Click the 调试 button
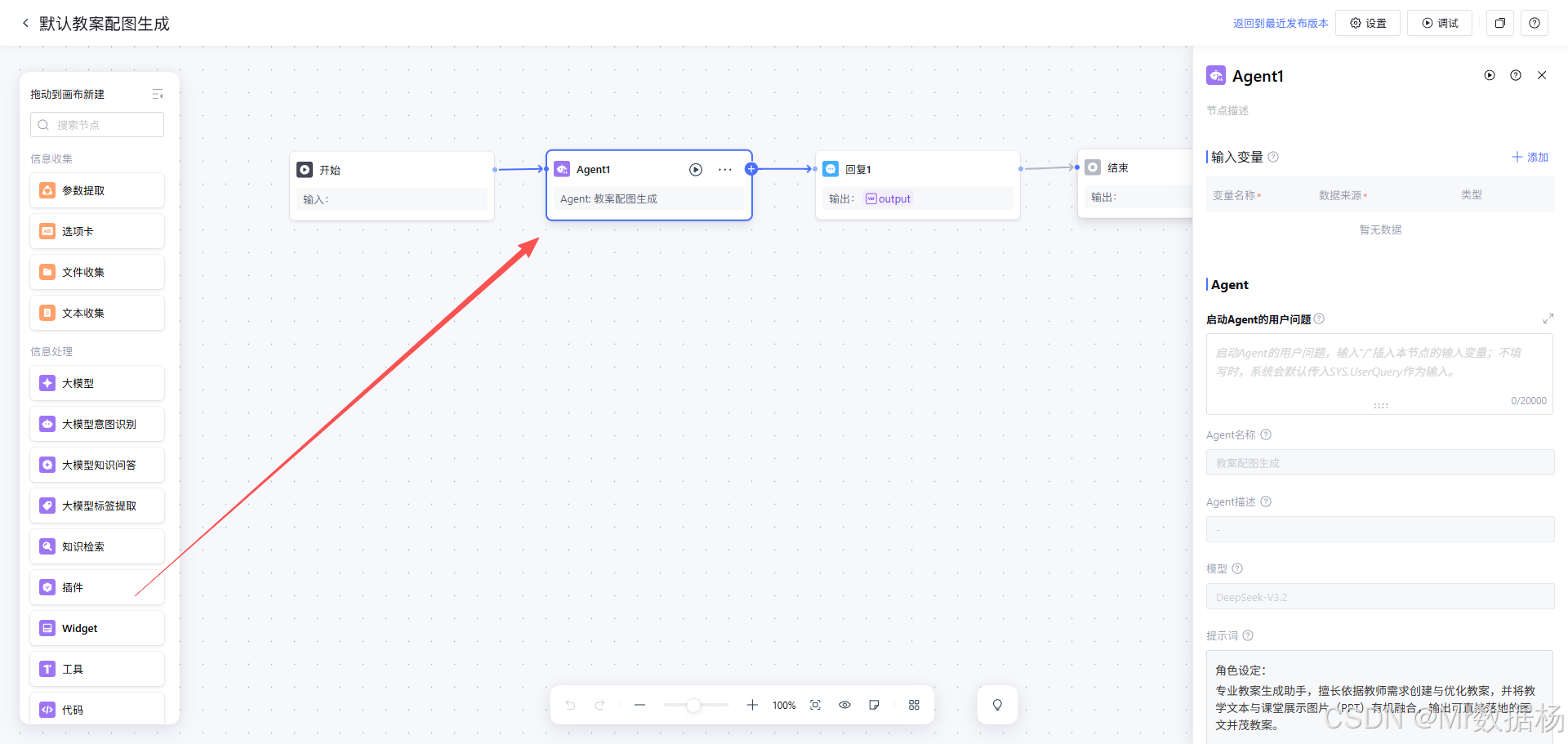Image resolution: width=1568 pixels, height=744 pixels. click(1440, 23)
